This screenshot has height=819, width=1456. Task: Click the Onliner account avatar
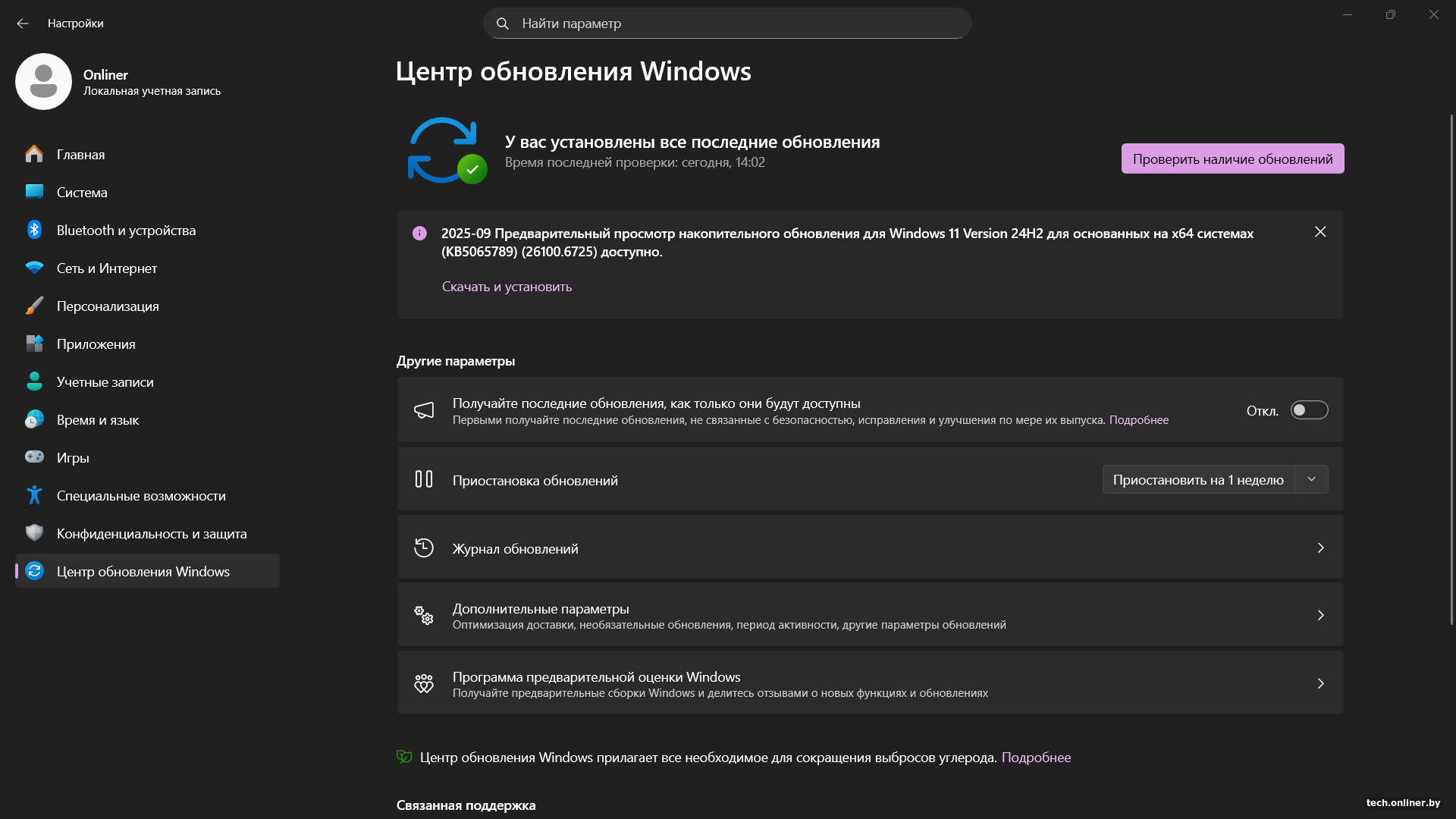(43, 81)
